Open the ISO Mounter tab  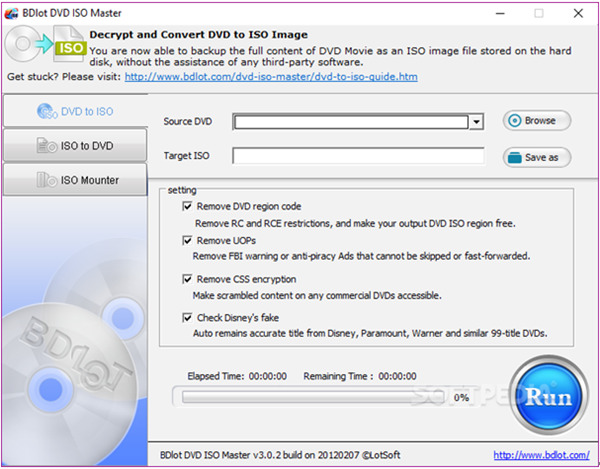point(75,180)
